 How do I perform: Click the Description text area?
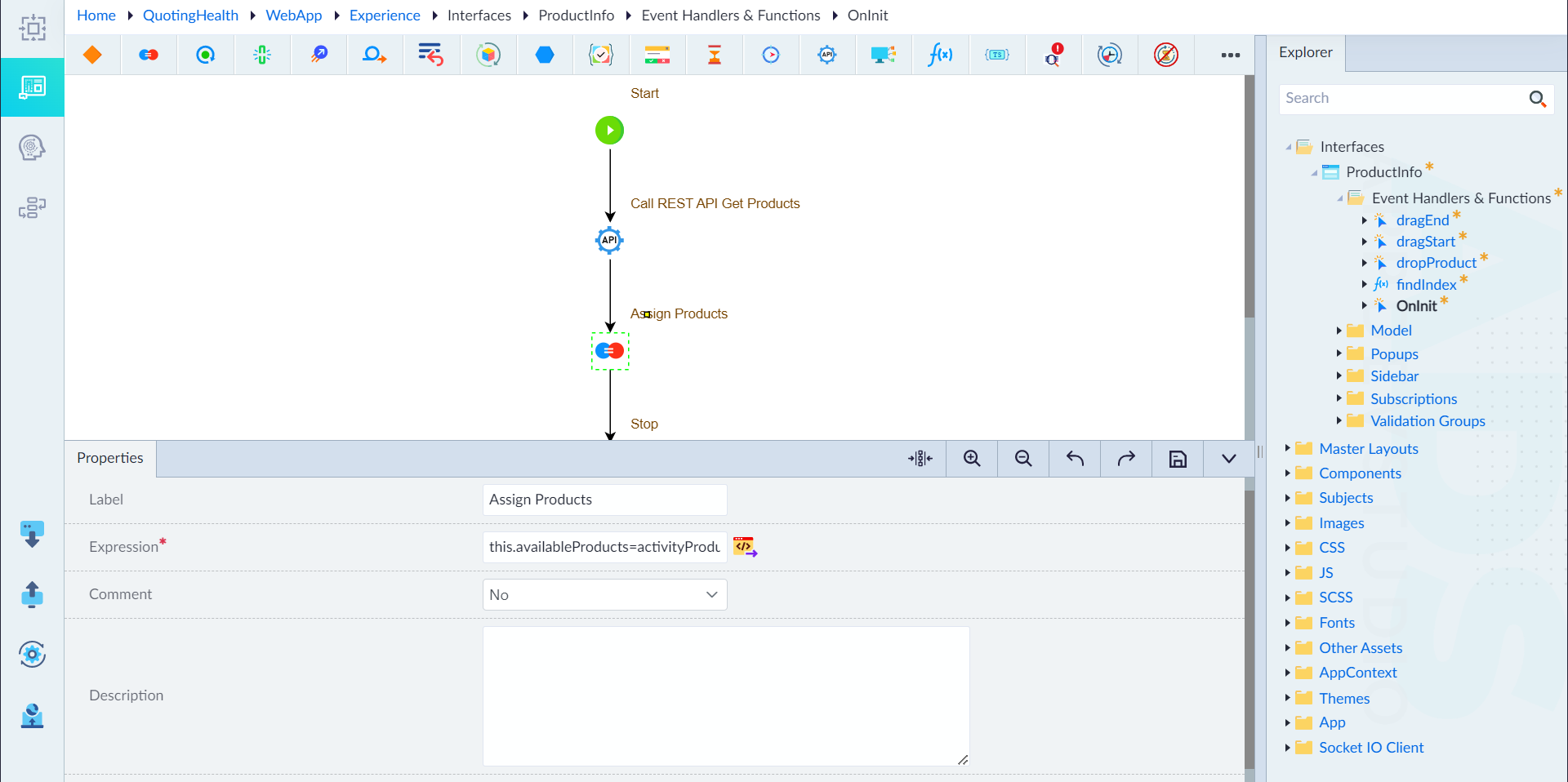point(726,696)
